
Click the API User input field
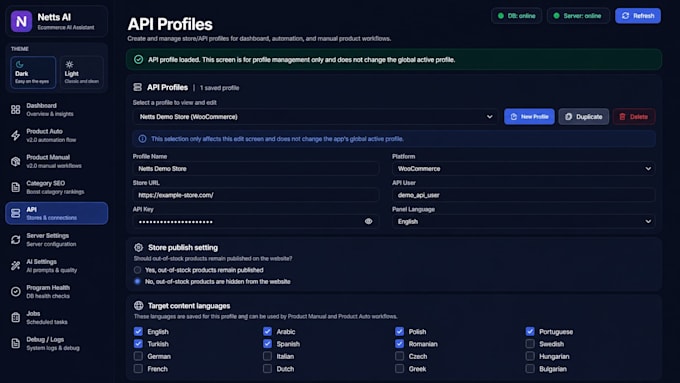(523, 195)
